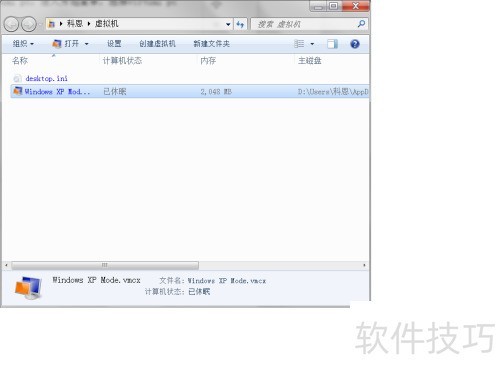Open help with the blue question mark icon
500x375 pixels.
[x=355, y=44]
